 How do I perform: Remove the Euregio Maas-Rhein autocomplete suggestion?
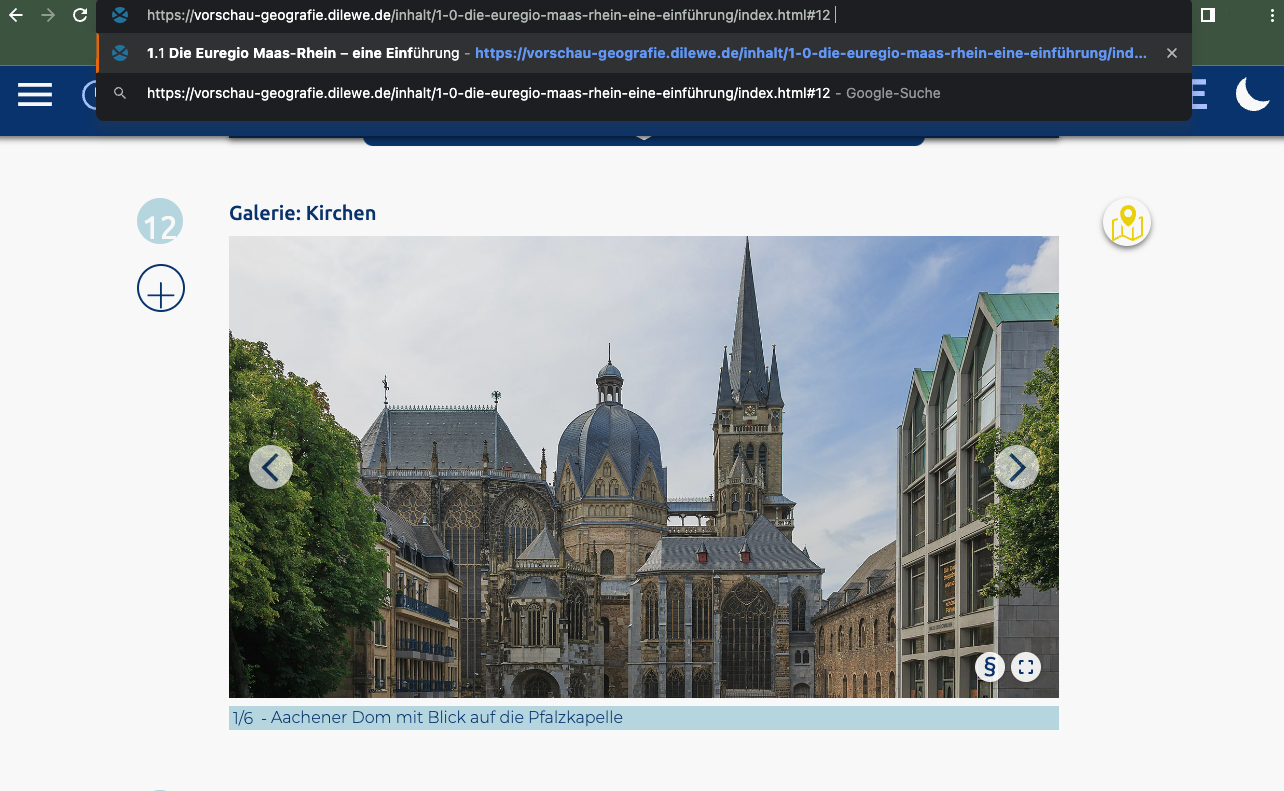coord(1172,53)
